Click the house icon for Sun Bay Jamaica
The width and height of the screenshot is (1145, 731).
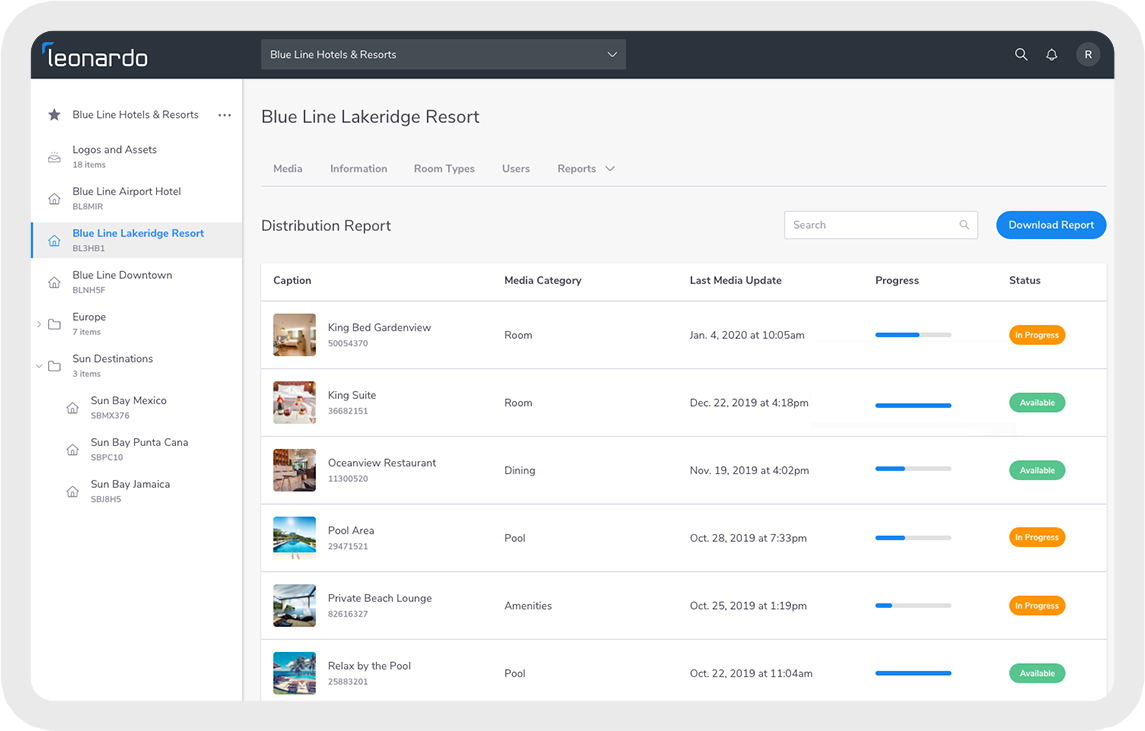tap(72, 491)
